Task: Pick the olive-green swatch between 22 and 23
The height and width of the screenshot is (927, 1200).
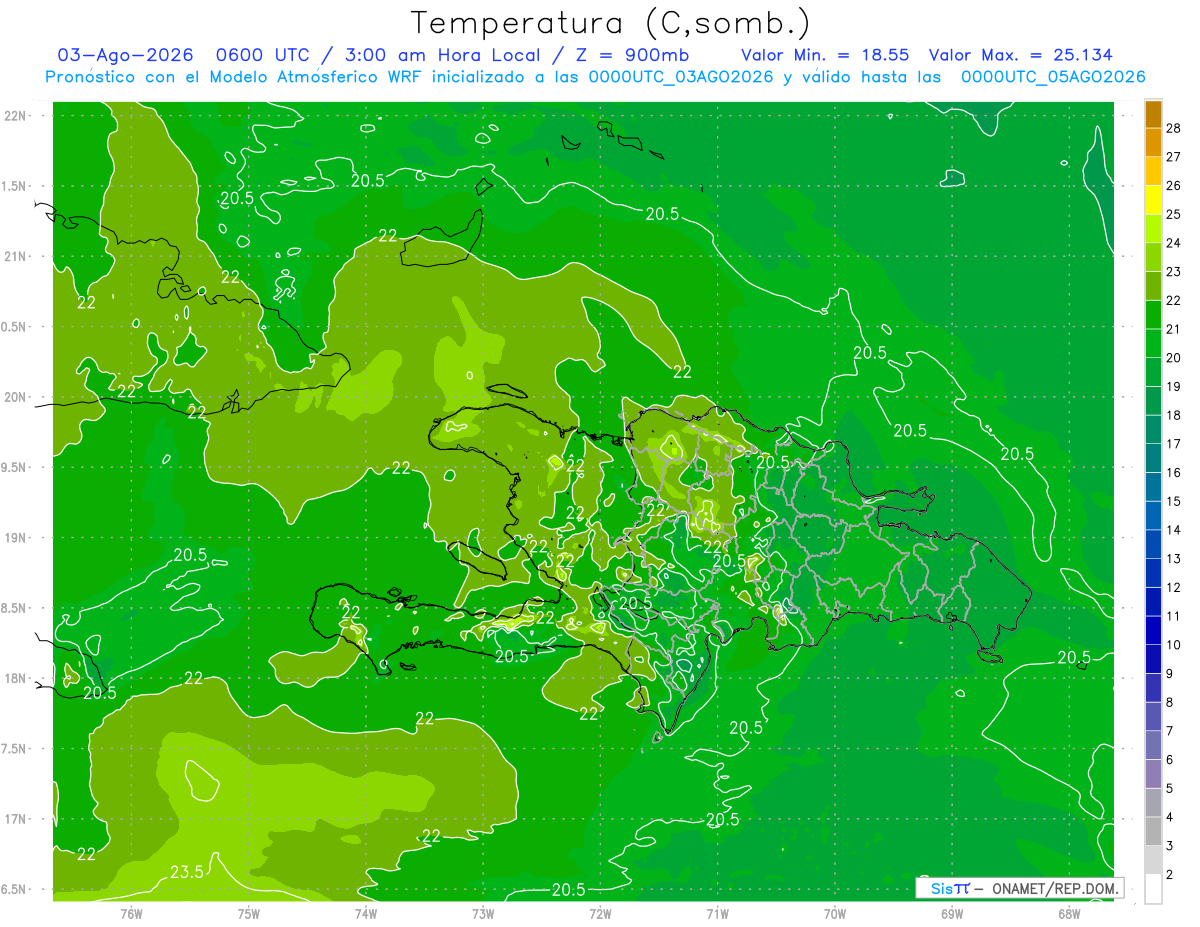Action: tap(1153, 286)
